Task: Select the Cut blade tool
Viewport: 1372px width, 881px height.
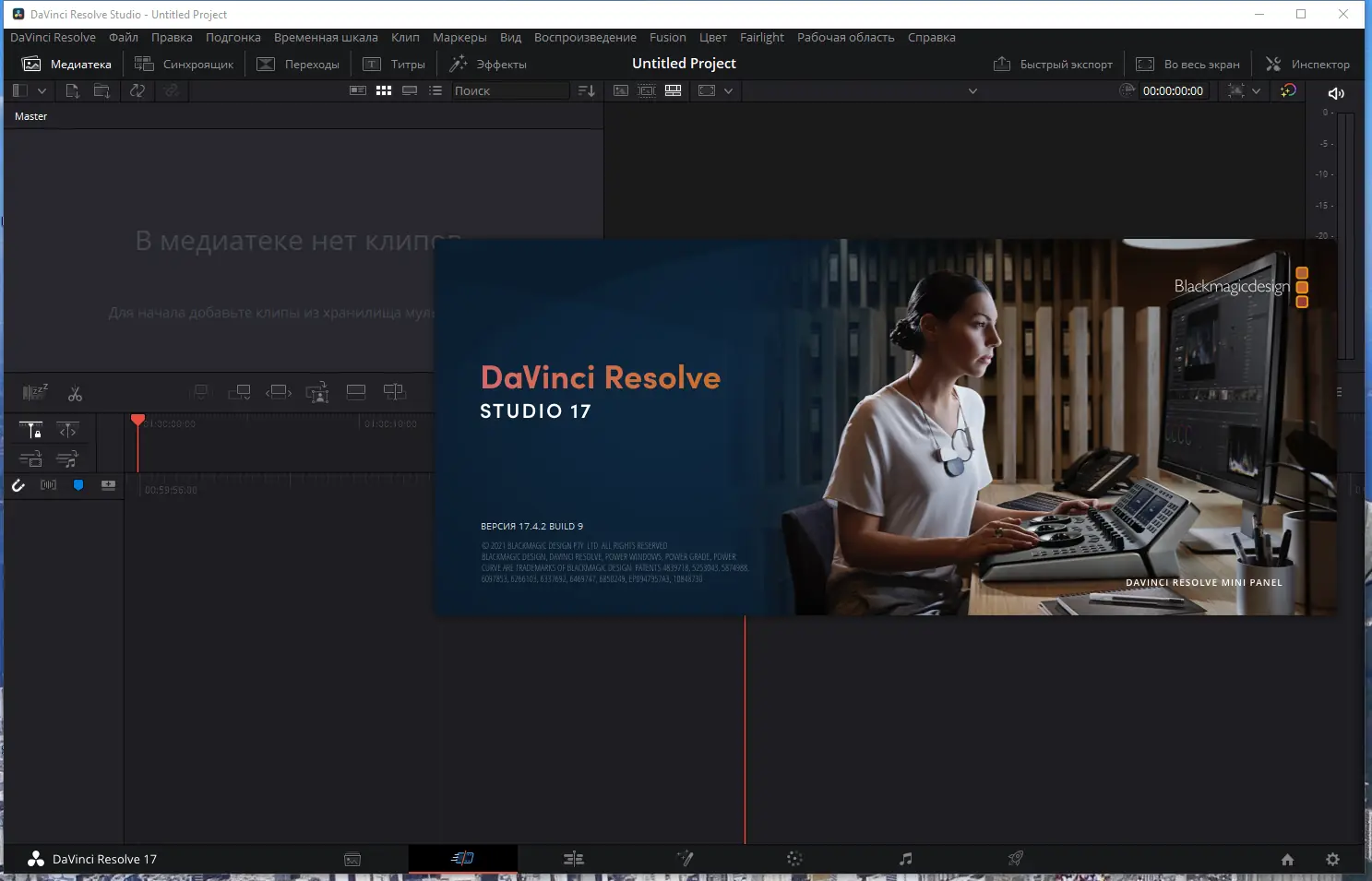Action: coord(76,392)
